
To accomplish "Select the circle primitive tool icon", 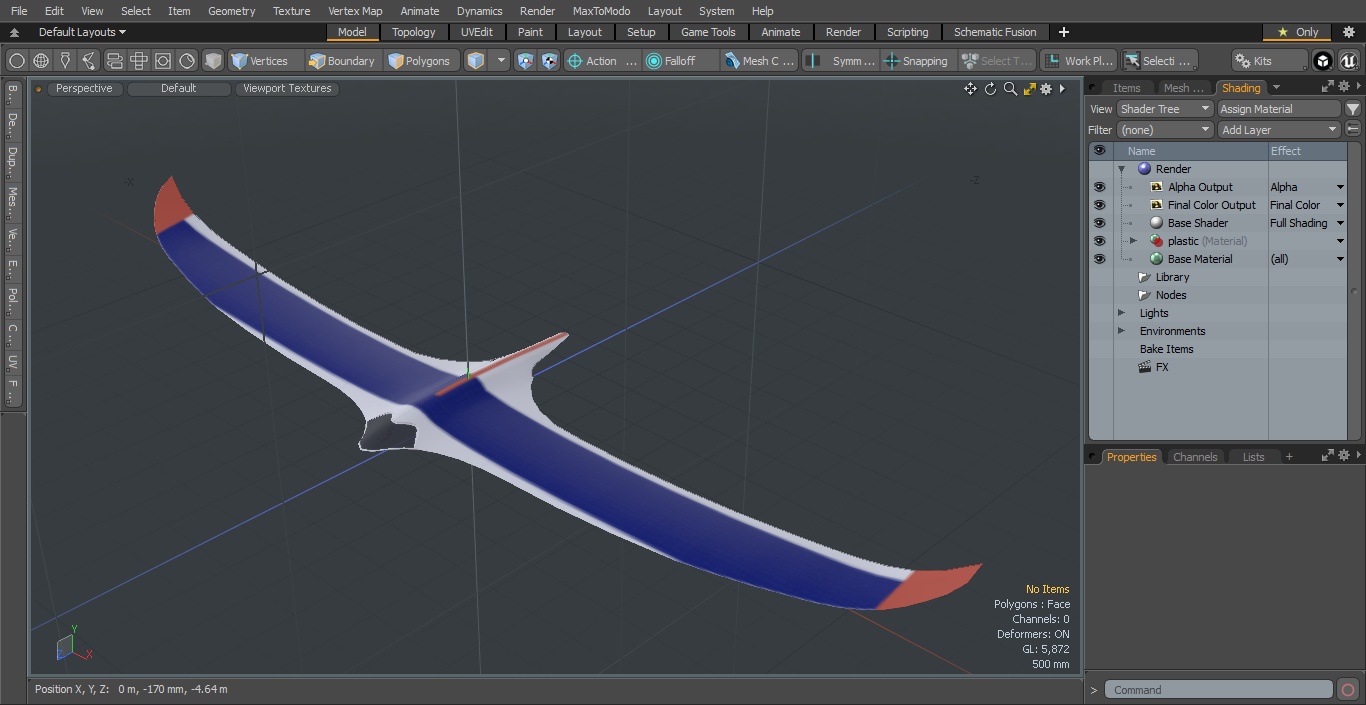I will click(16, 61).
